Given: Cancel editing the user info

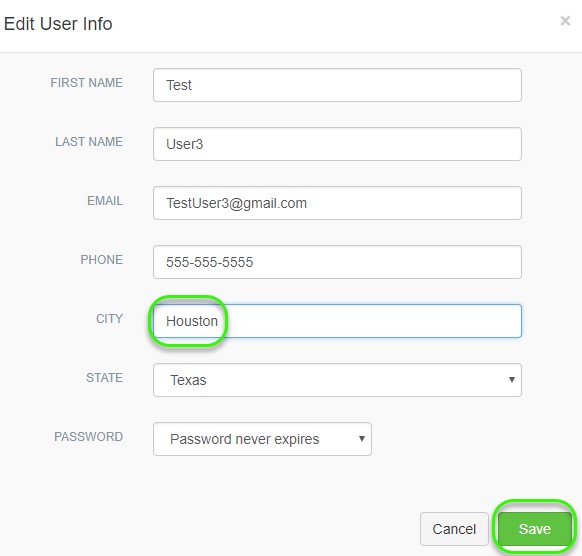Looking at the screenshot, I should pos(454,529).
